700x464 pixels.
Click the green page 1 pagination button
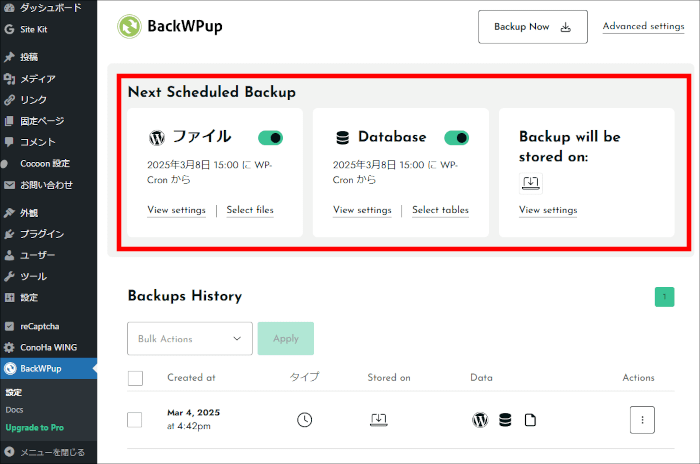pos(664,297)
